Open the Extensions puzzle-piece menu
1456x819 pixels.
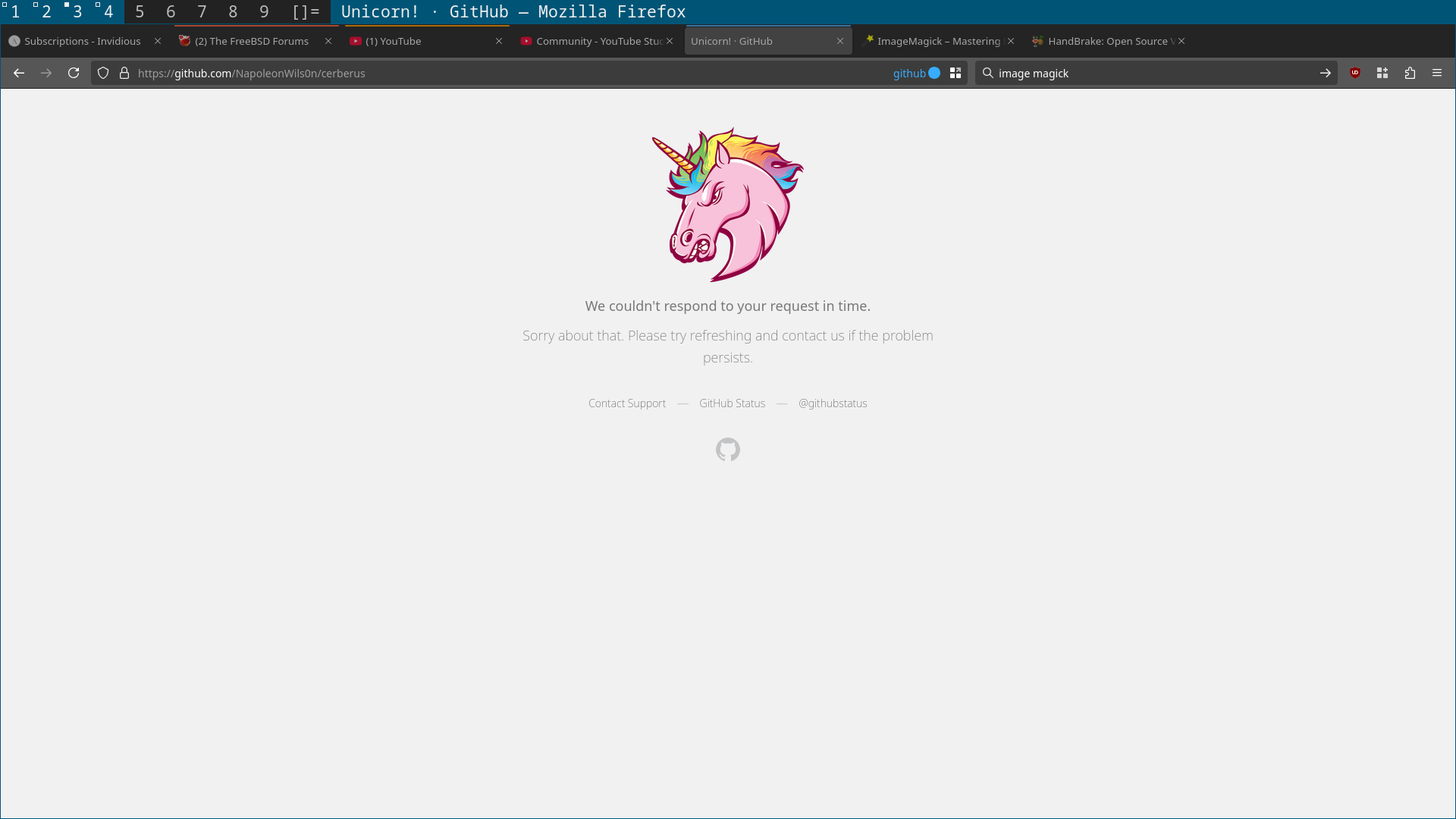[1410, 73]
